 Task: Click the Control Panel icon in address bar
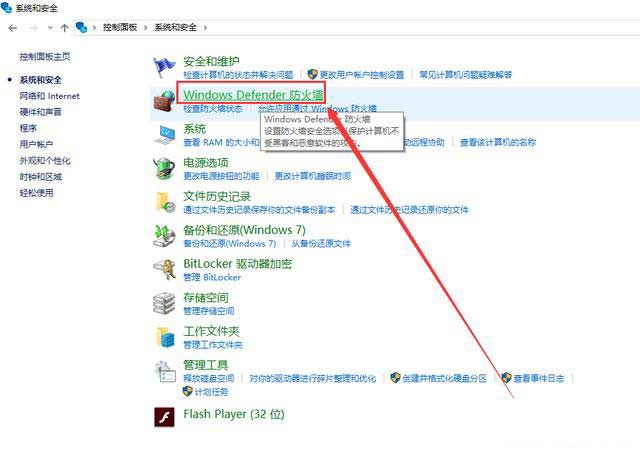click(82, 27)
